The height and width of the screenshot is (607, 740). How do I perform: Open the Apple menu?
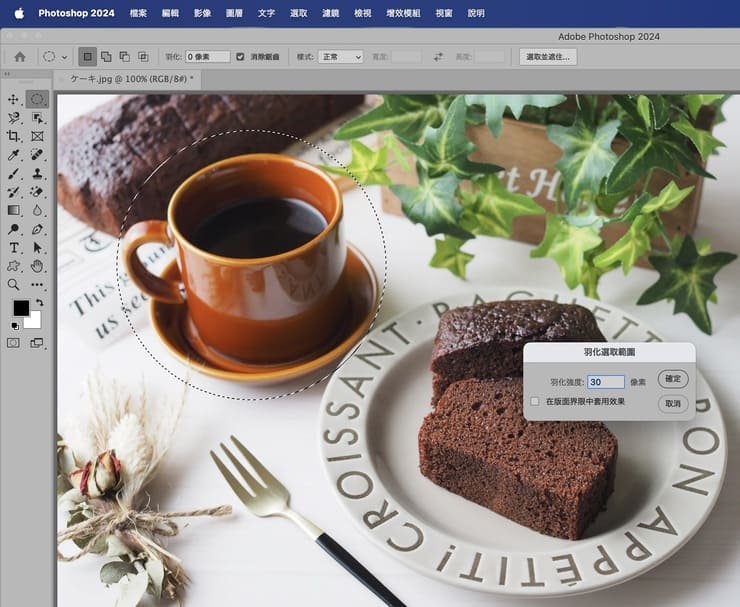pyautogui.click(x=19, y=13)
